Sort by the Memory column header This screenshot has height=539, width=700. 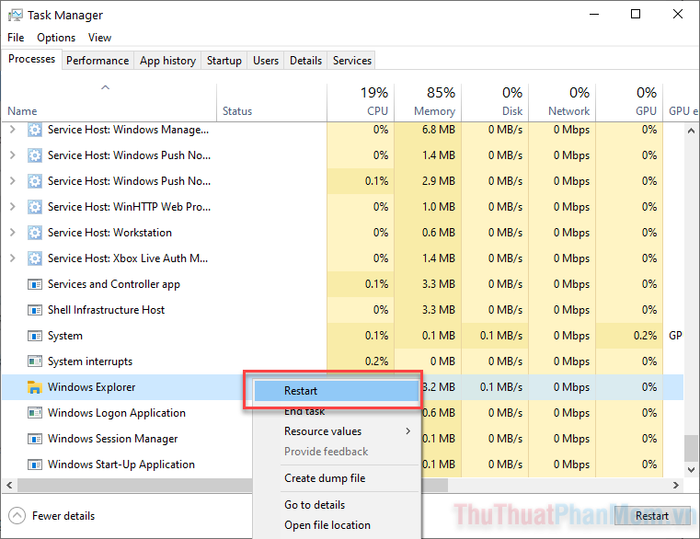(428, 103)
